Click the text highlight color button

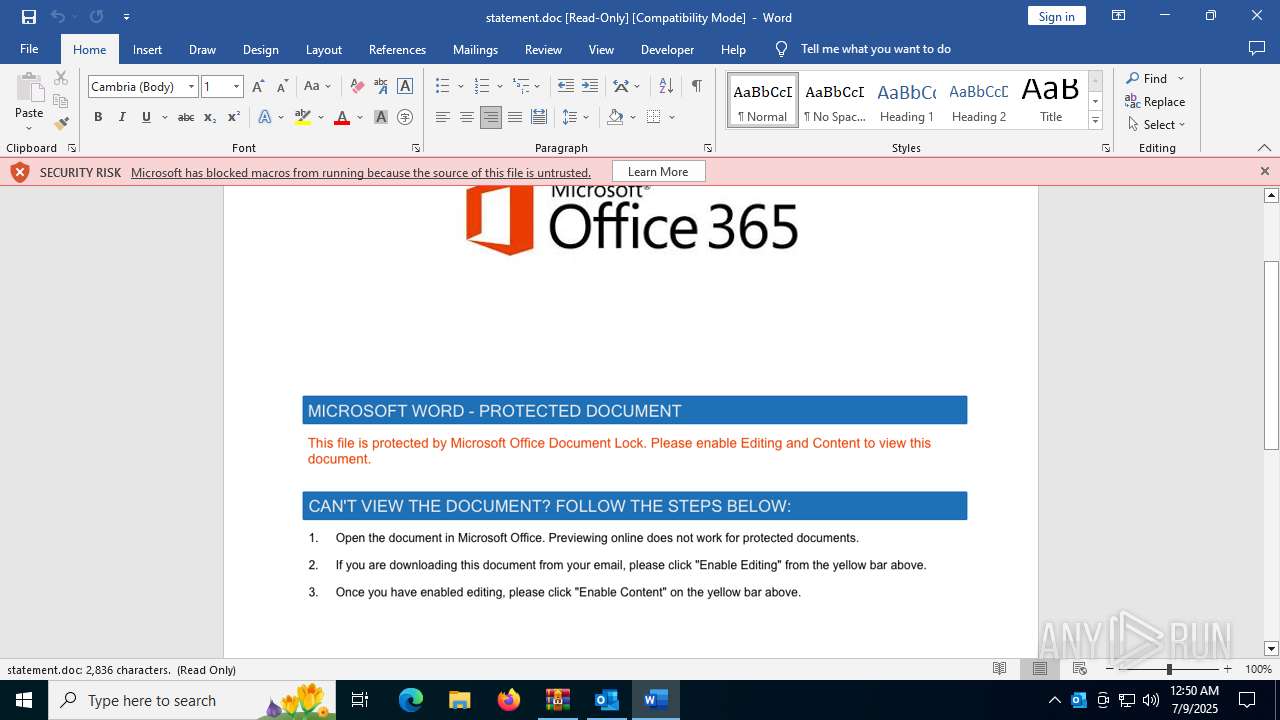303,117
